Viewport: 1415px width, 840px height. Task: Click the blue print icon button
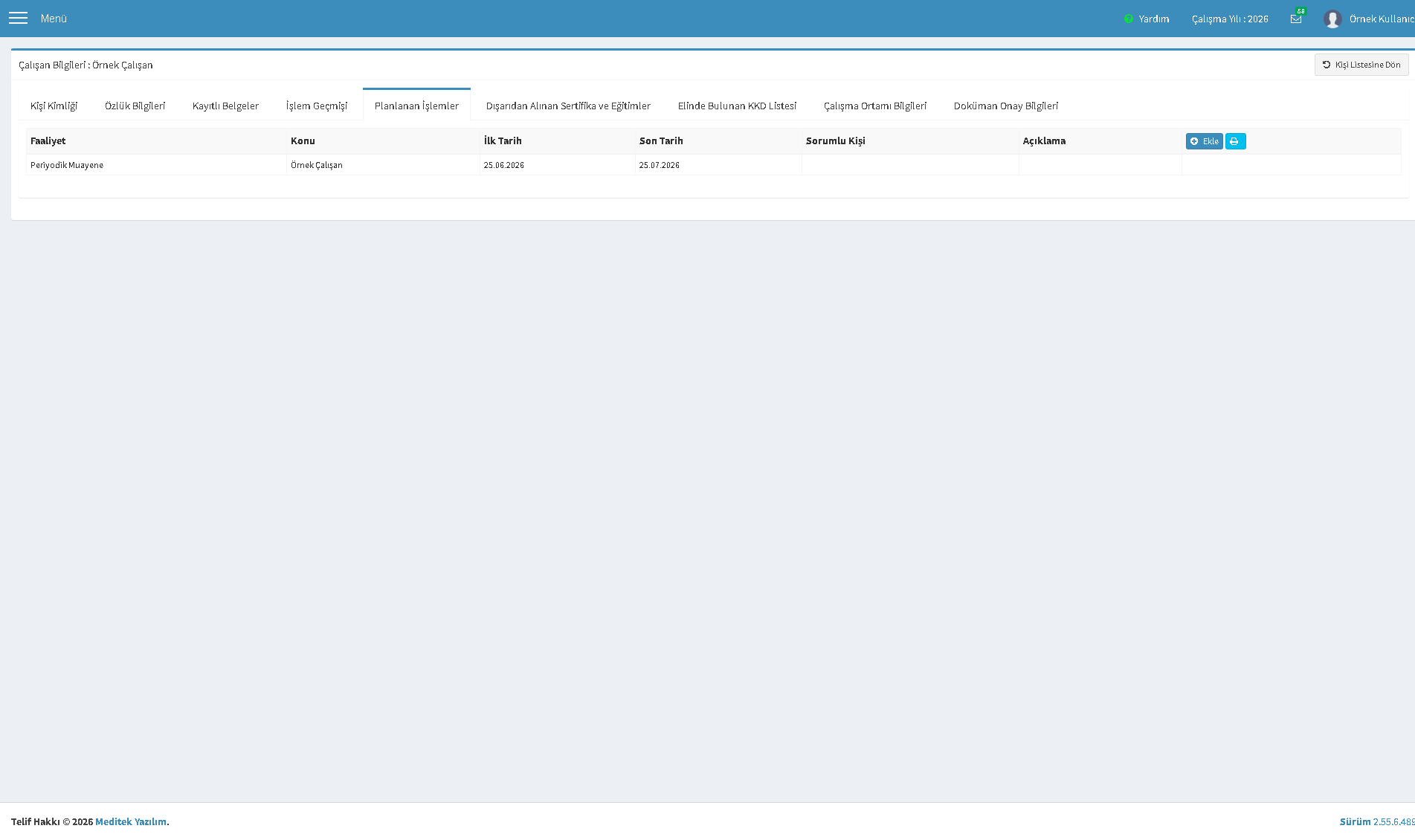click(x=1235, y=141)
